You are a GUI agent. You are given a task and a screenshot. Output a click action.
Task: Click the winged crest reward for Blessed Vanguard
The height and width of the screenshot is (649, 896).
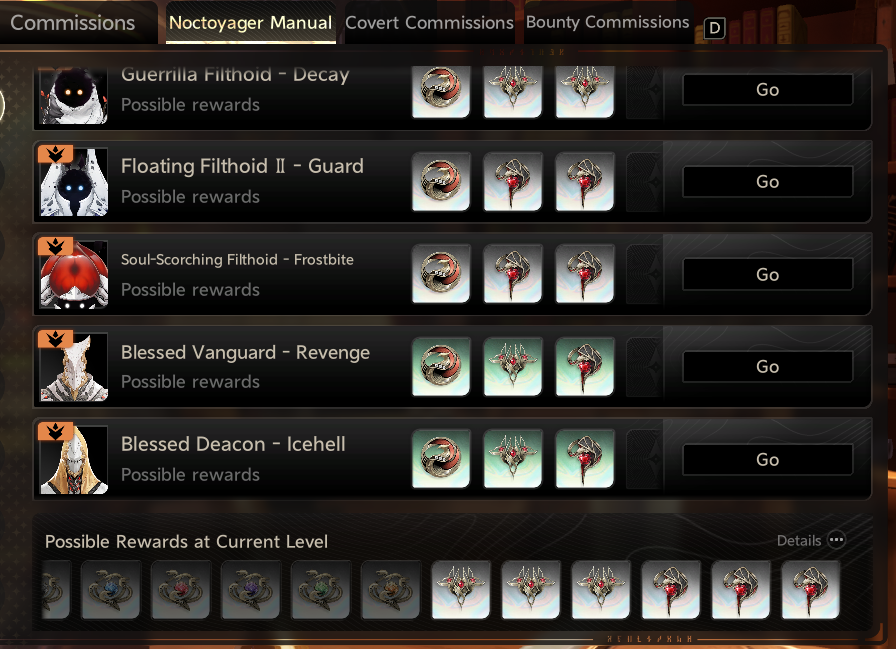click(513, 366)
